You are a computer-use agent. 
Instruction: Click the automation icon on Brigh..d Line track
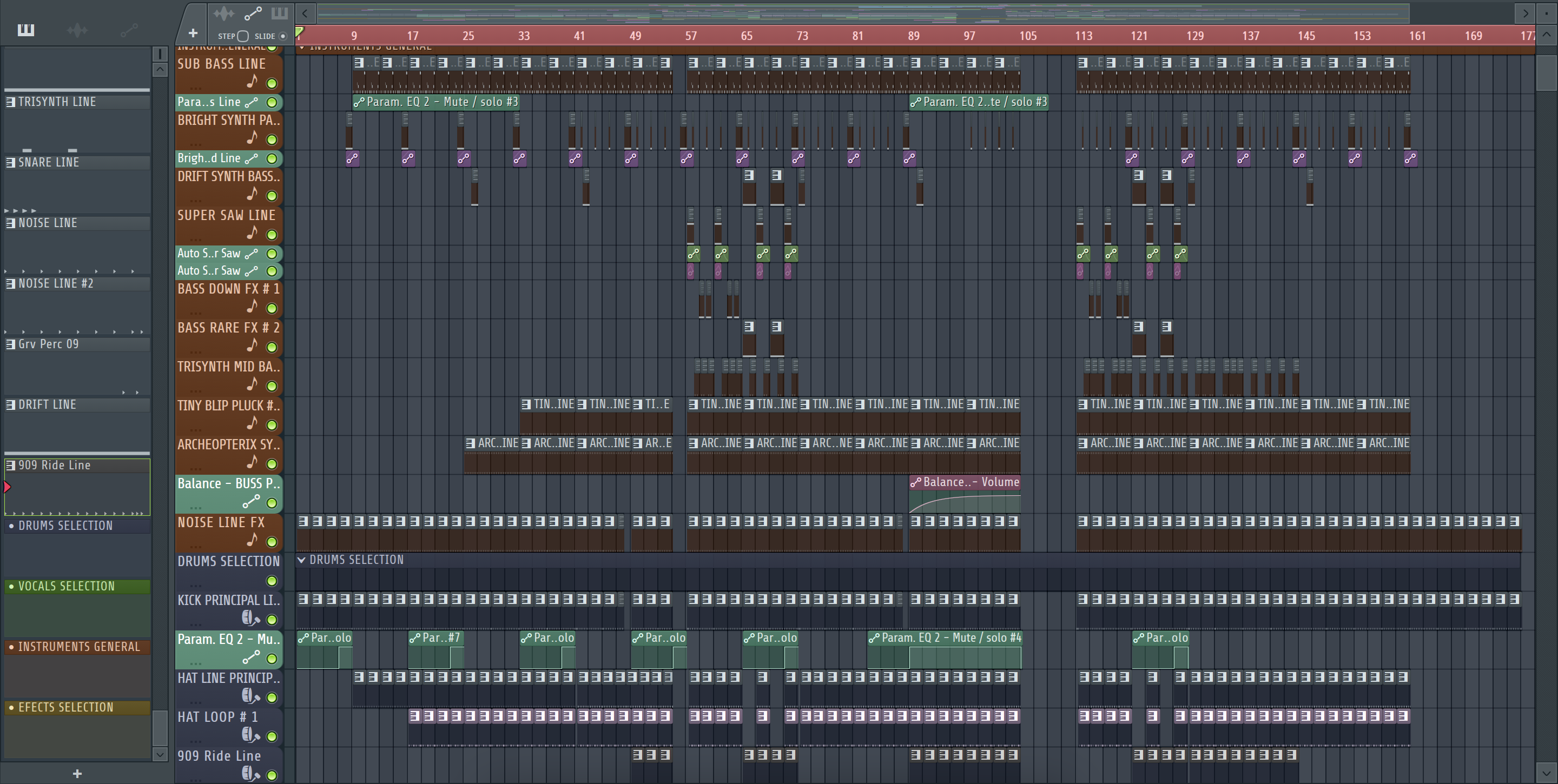(x=251, y=158)
